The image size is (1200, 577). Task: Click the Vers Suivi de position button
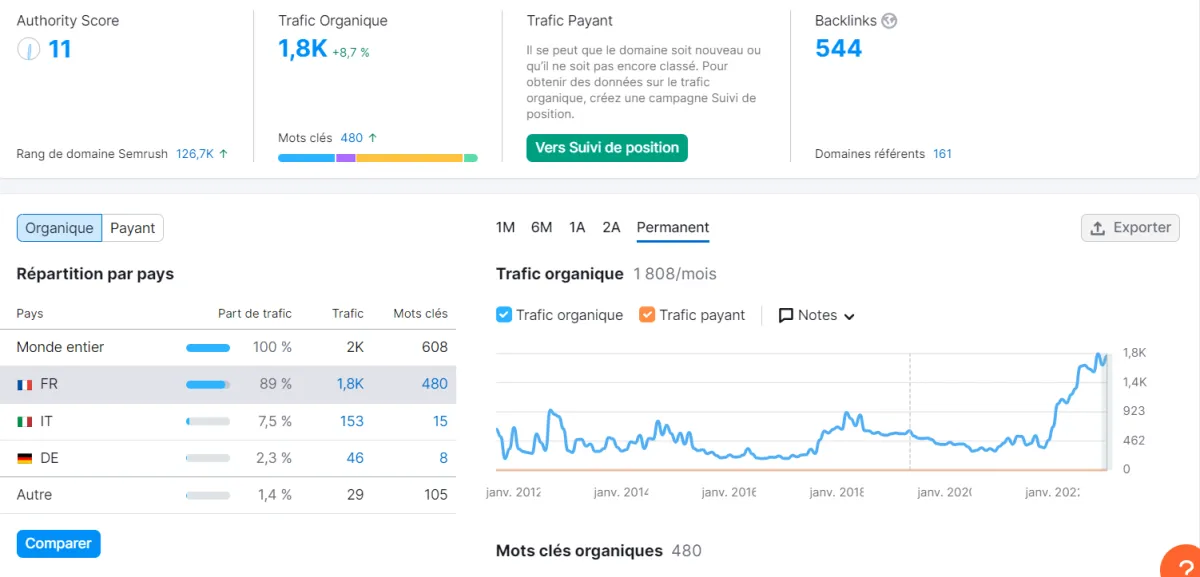click(607, 148)
